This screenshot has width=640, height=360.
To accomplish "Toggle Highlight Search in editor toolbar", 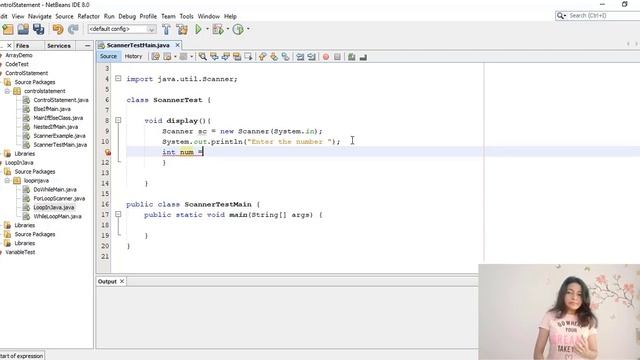I will point(237,57).
